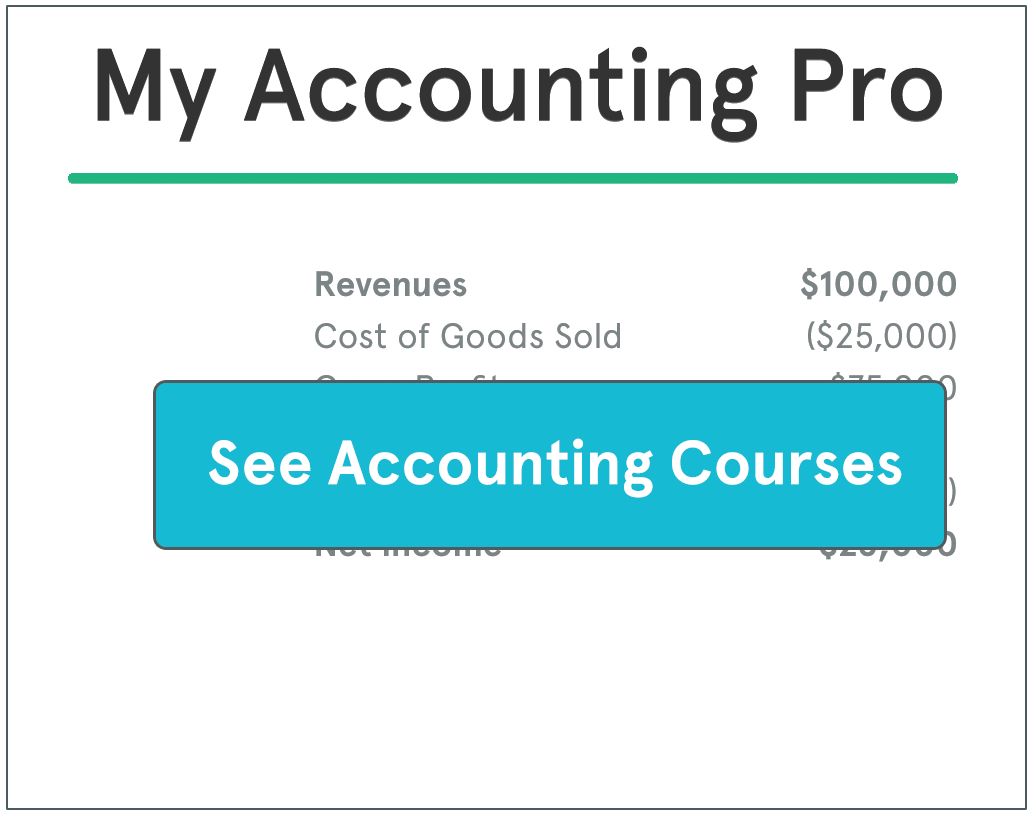Viewport: 1035px width, 817px height.
Task: Click the green divider line under the title
Action: [512, 179]
